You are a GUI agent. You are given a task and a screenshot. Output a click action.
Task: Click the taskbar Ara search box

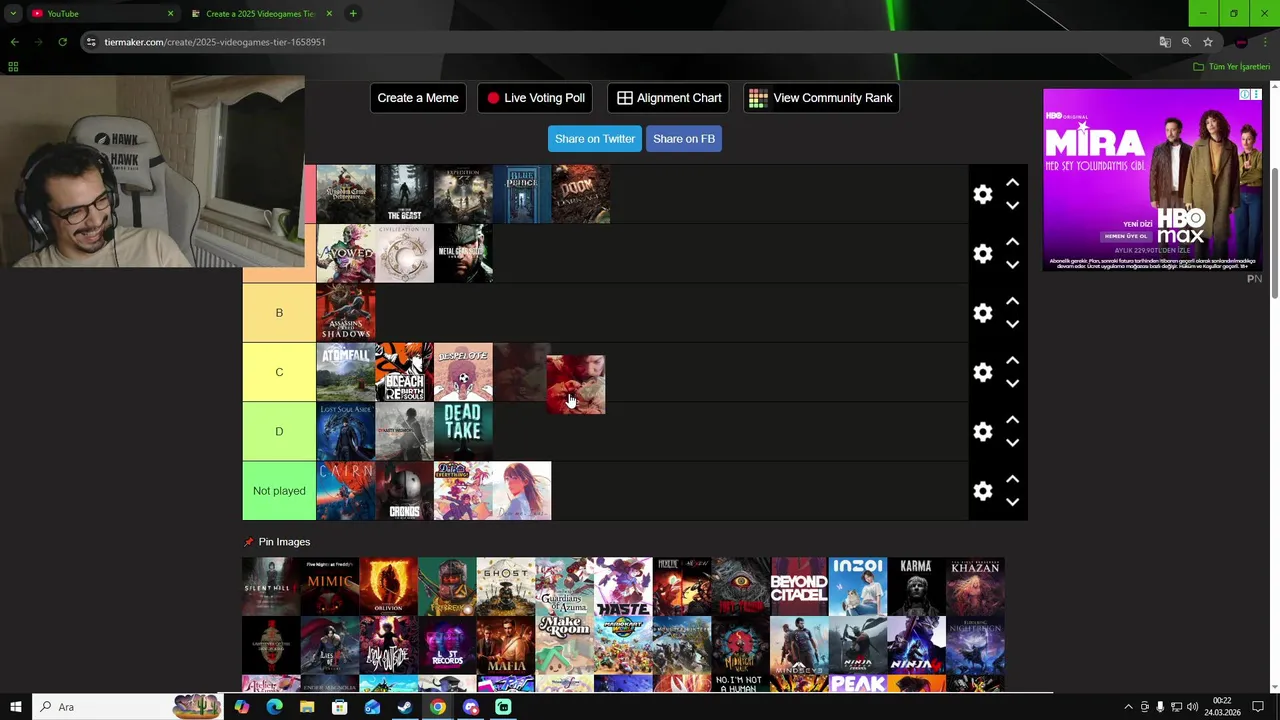coord(127,707)
